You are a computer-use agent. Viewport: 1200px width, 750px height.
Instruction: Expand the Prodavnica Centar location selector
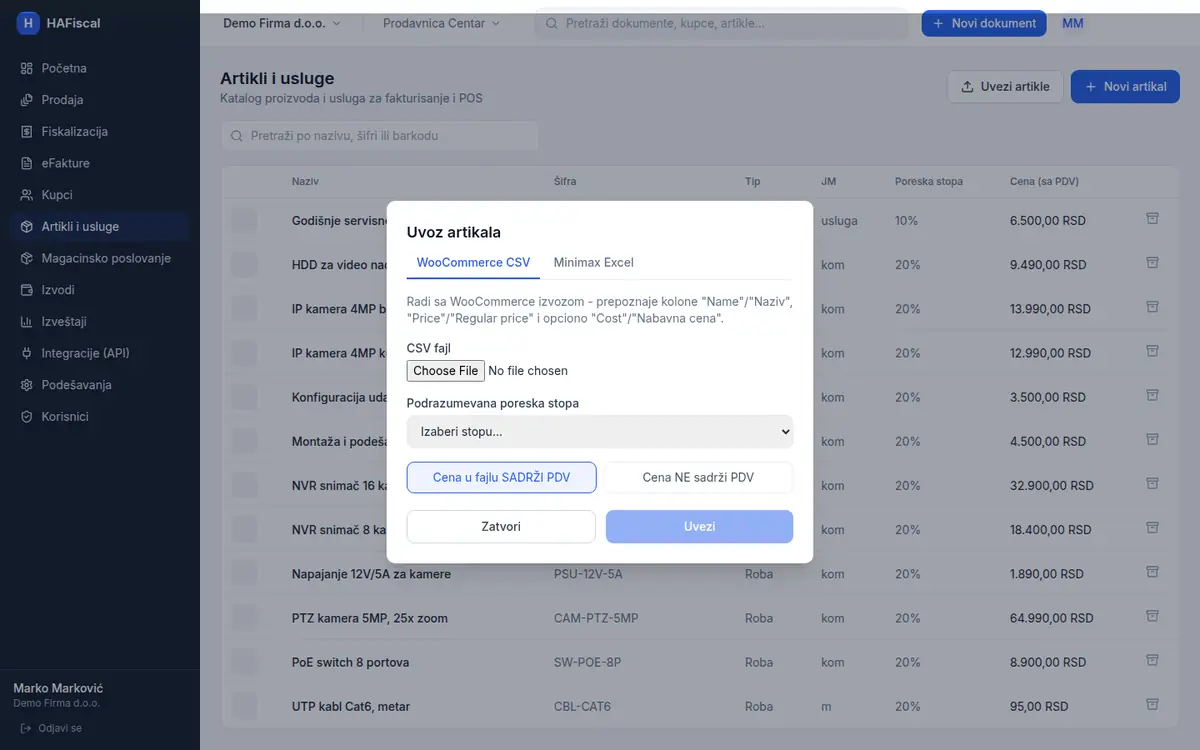pos(441,23)
